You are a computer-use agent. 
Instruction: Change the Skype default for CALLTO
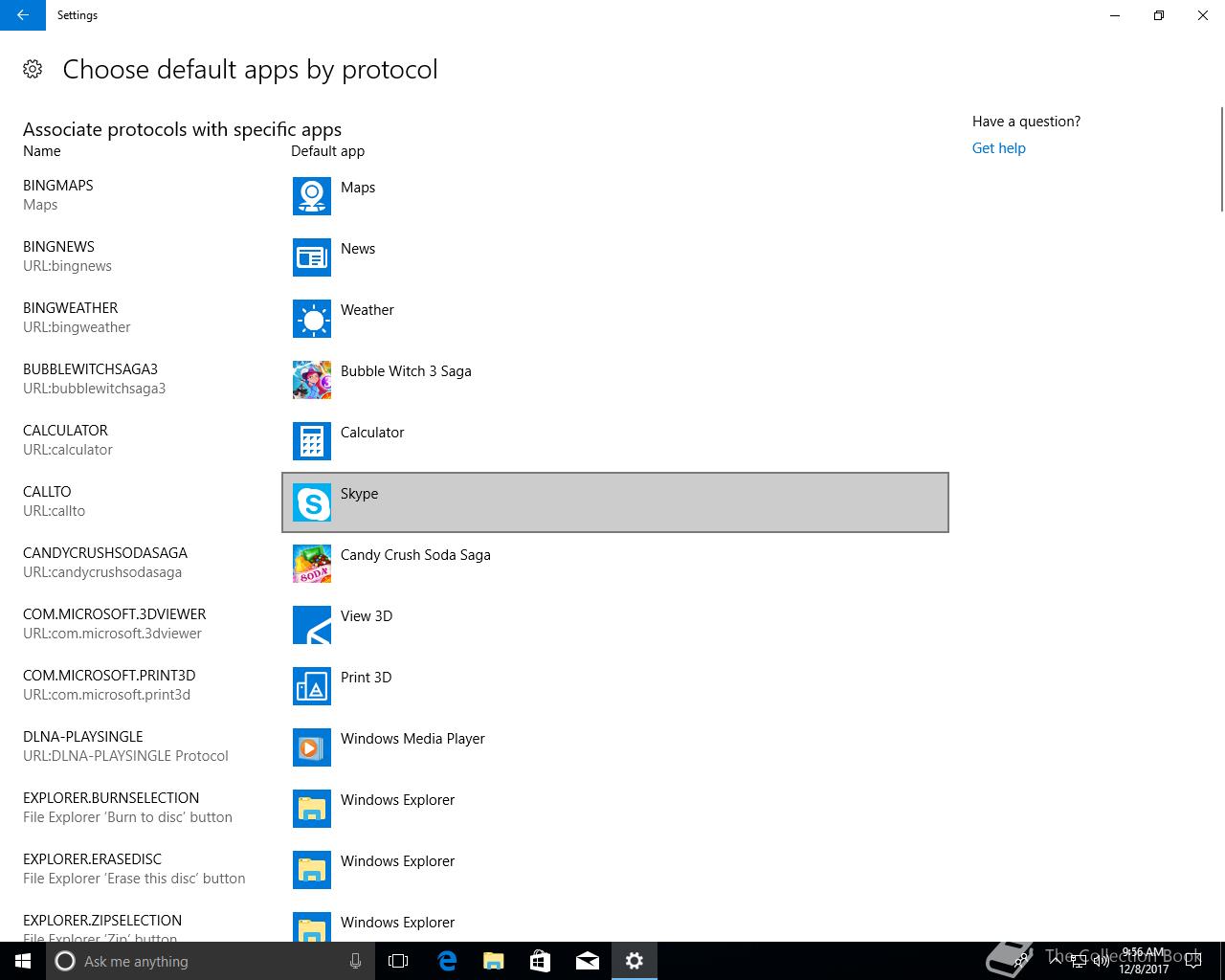pyautogui.click(x=615, y=502)
